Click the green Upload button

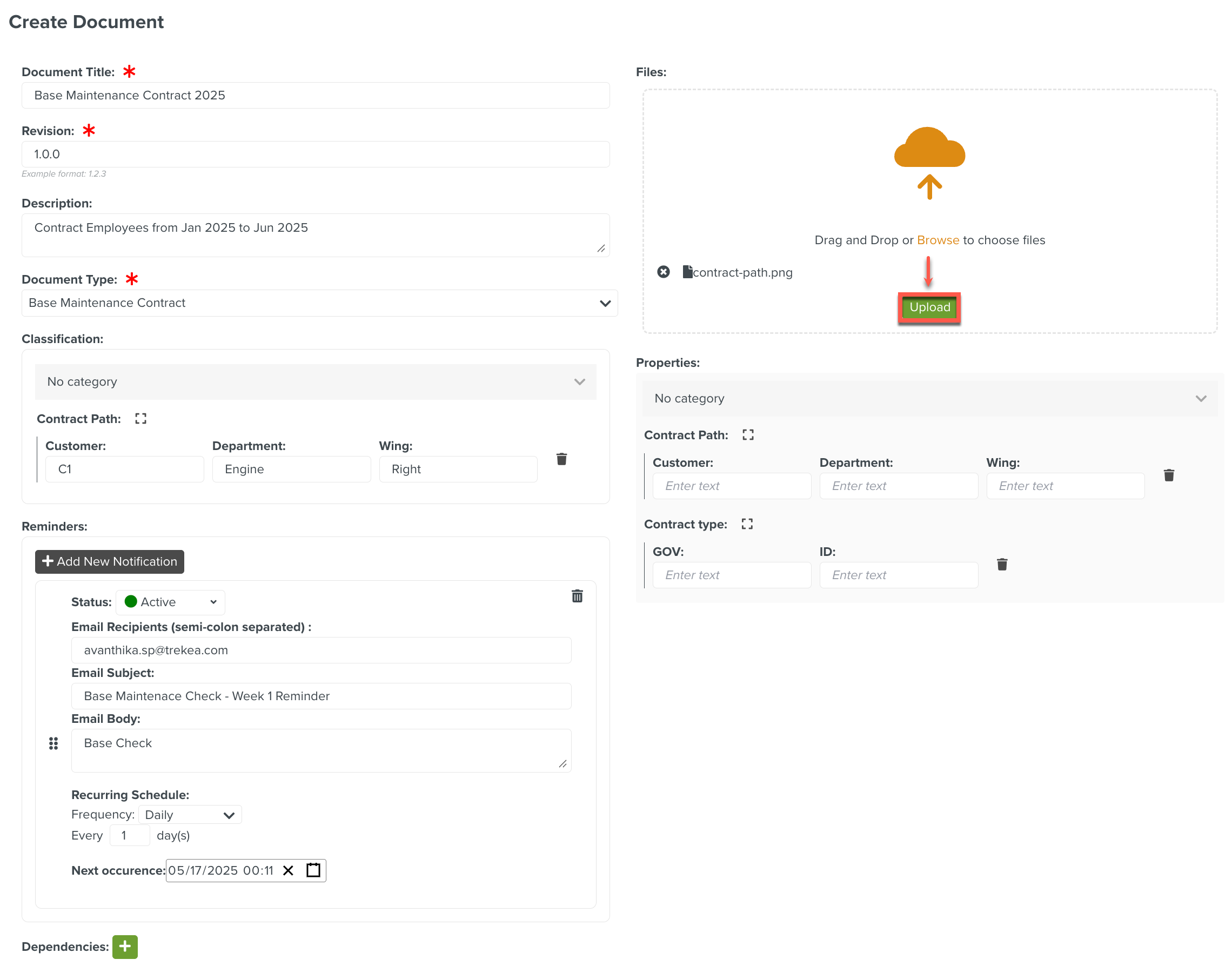[x=929, y=307]
